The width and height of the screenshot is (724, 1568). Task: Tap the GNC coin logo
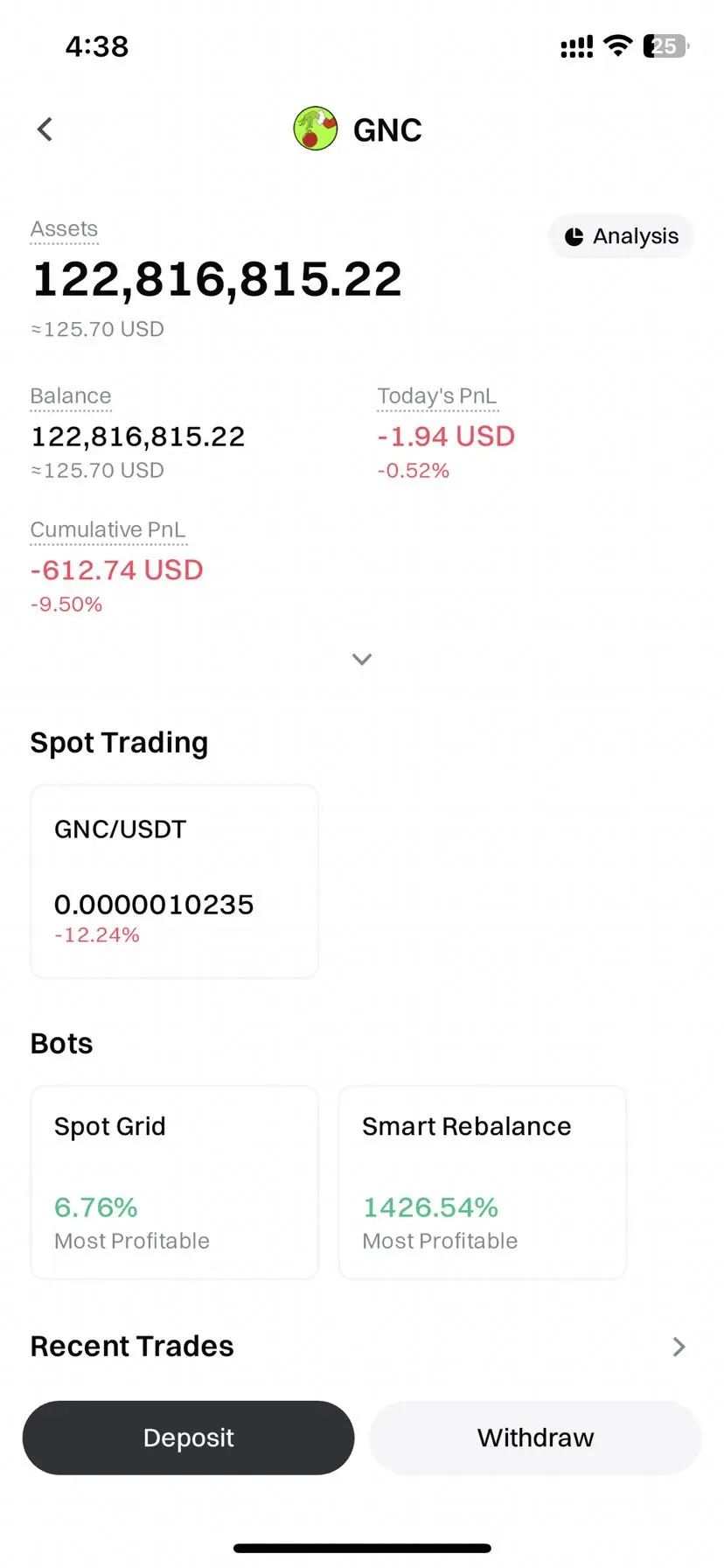point(316,129)
